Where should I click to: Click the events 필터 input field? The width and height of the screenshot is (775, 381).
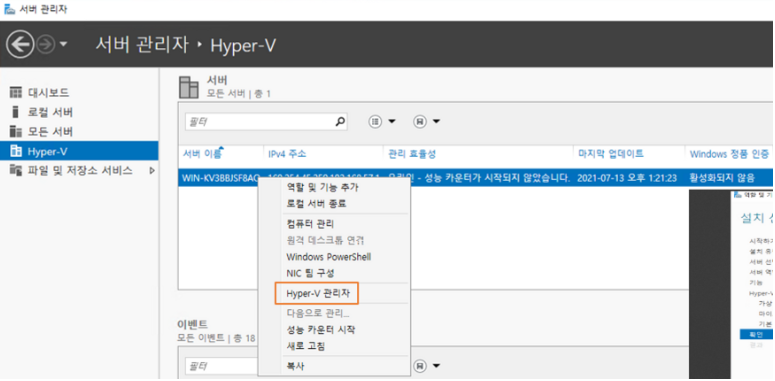click(x=222, y=366)
